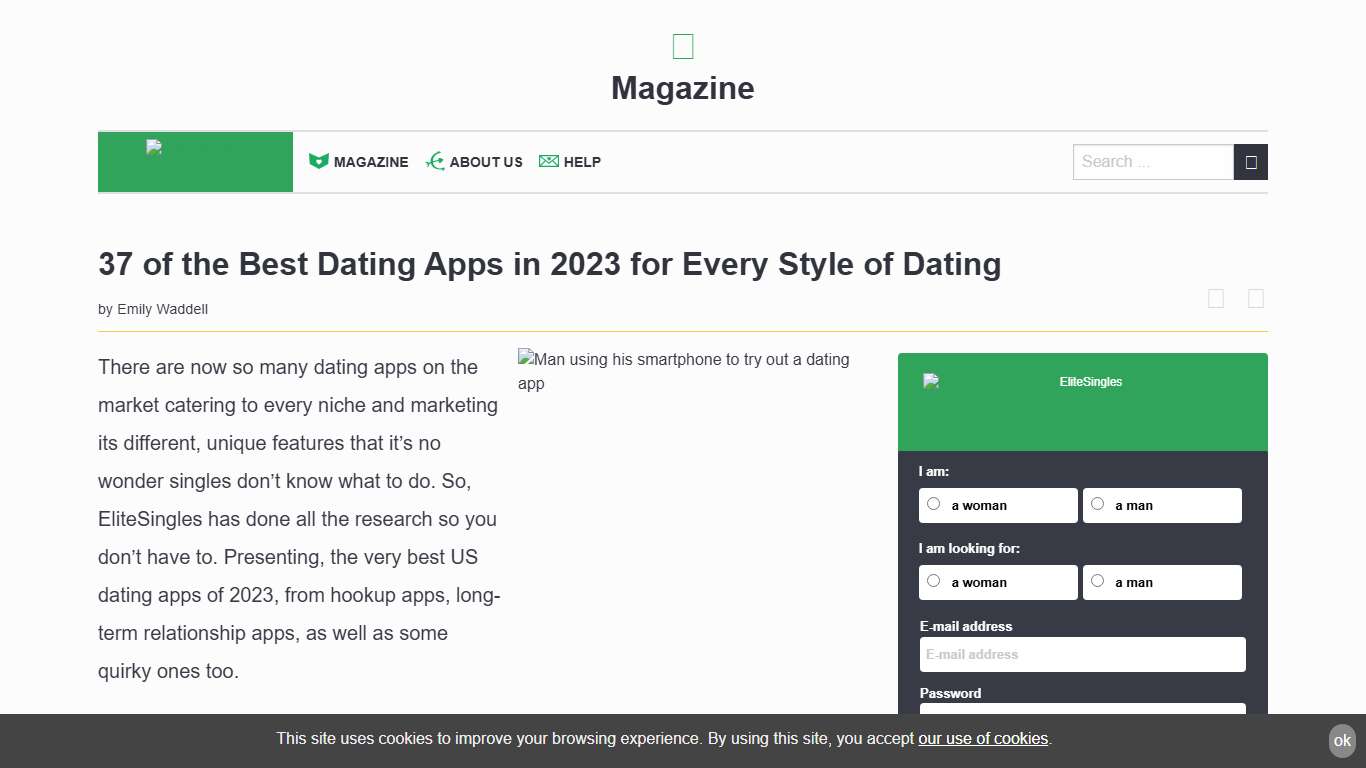Image resolution: width=1366 pixels, height=768 pixels.
Task: Click the first share icon beside the headline
Action: (1216, 298)
